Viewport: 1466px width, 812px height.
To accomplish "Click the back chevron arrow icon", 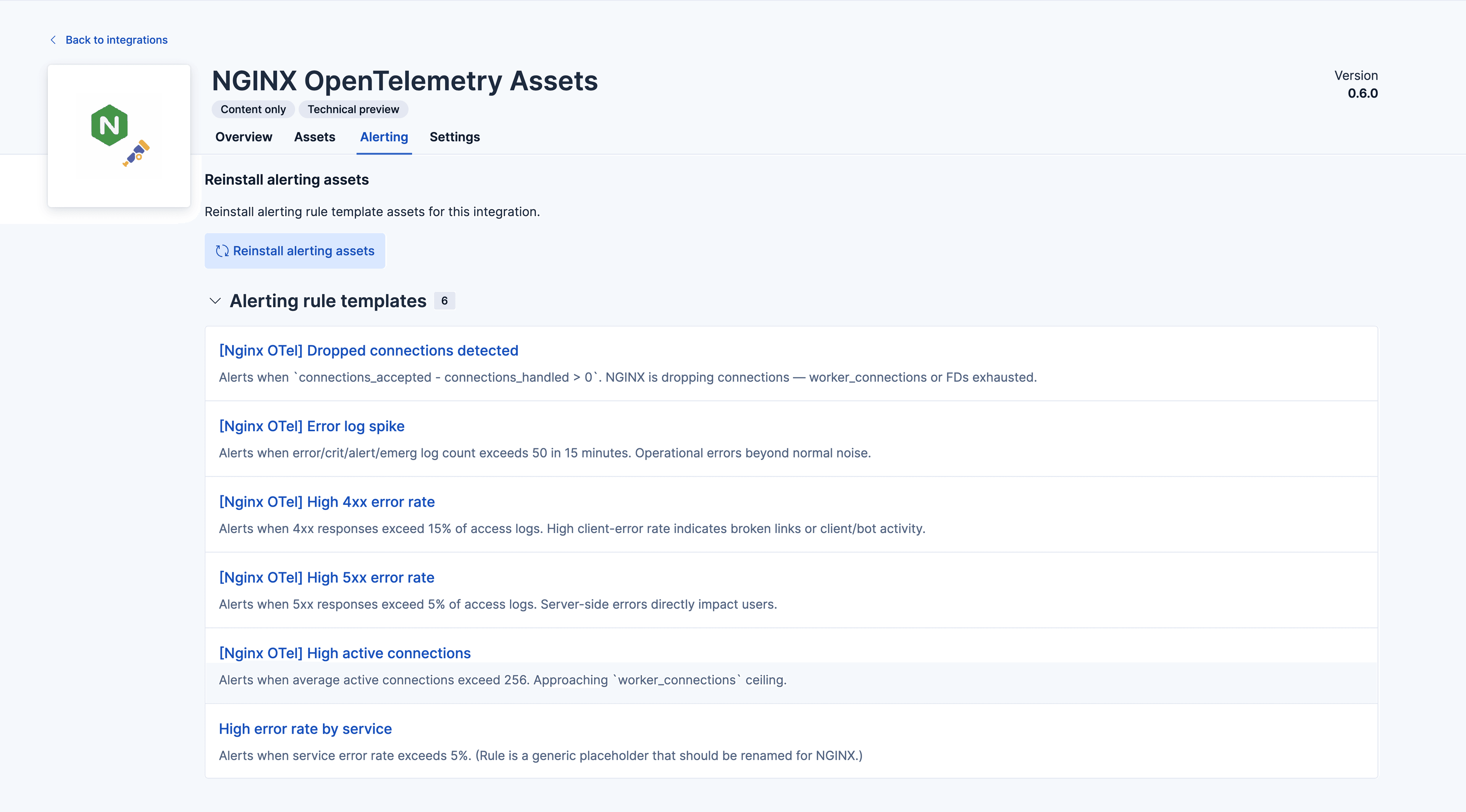I will pos(53,40).
